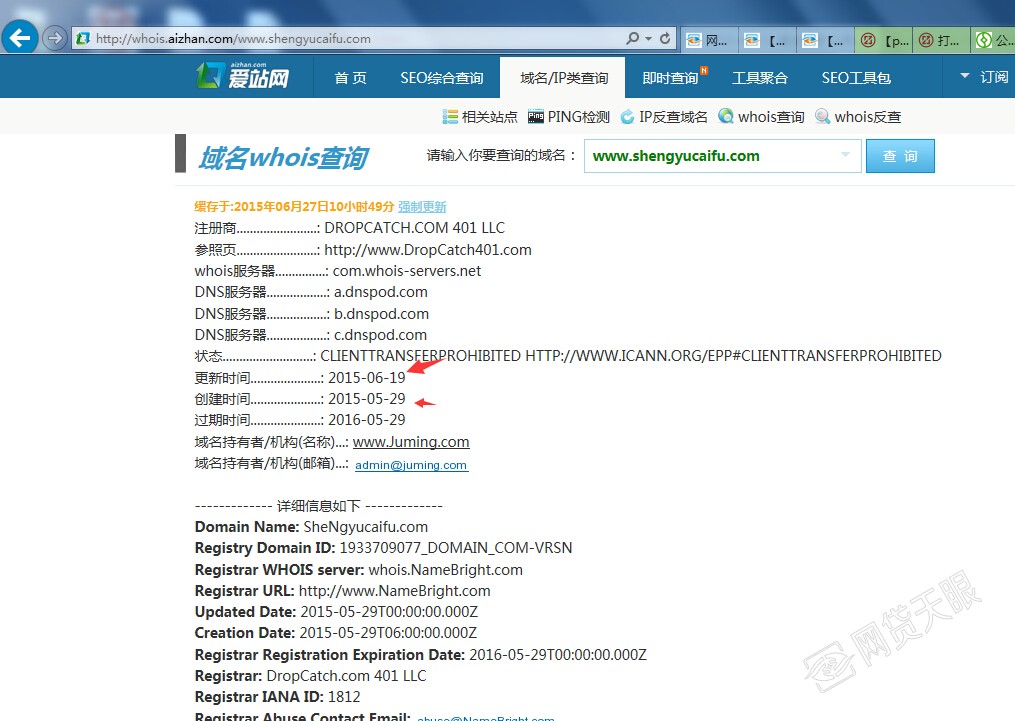Open the whois反查 tool
1015x721 pixels.
pos(858,117)
